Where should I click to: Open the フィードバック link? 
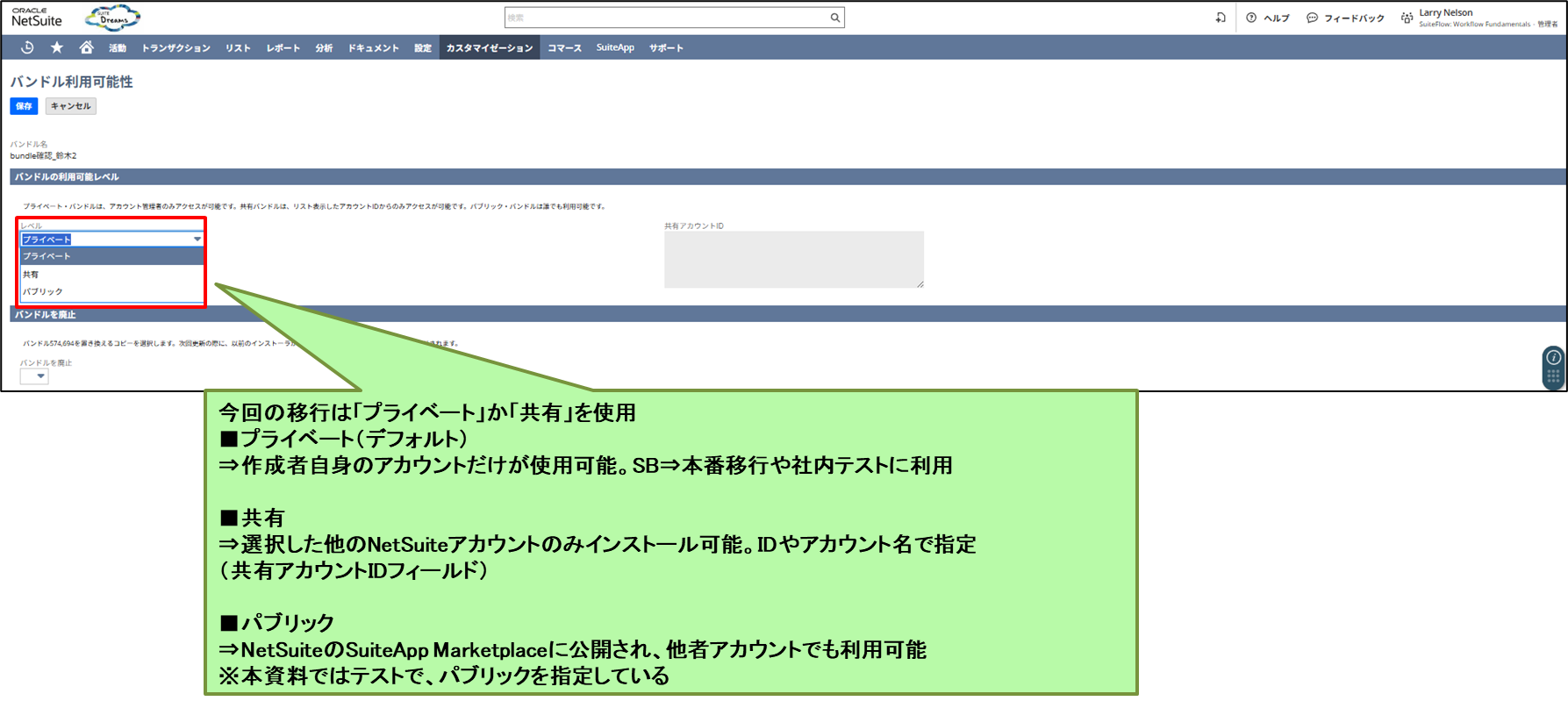pos(1354,18)
